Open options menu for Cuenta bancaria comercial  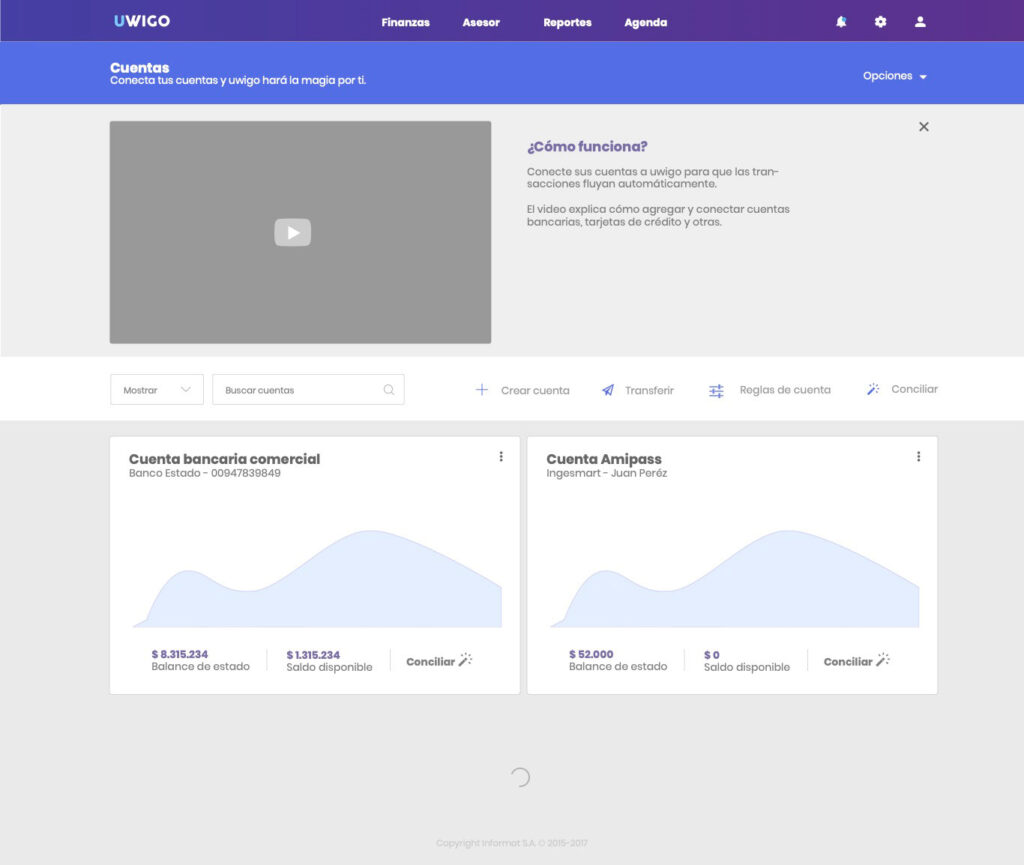click(501, 456)
